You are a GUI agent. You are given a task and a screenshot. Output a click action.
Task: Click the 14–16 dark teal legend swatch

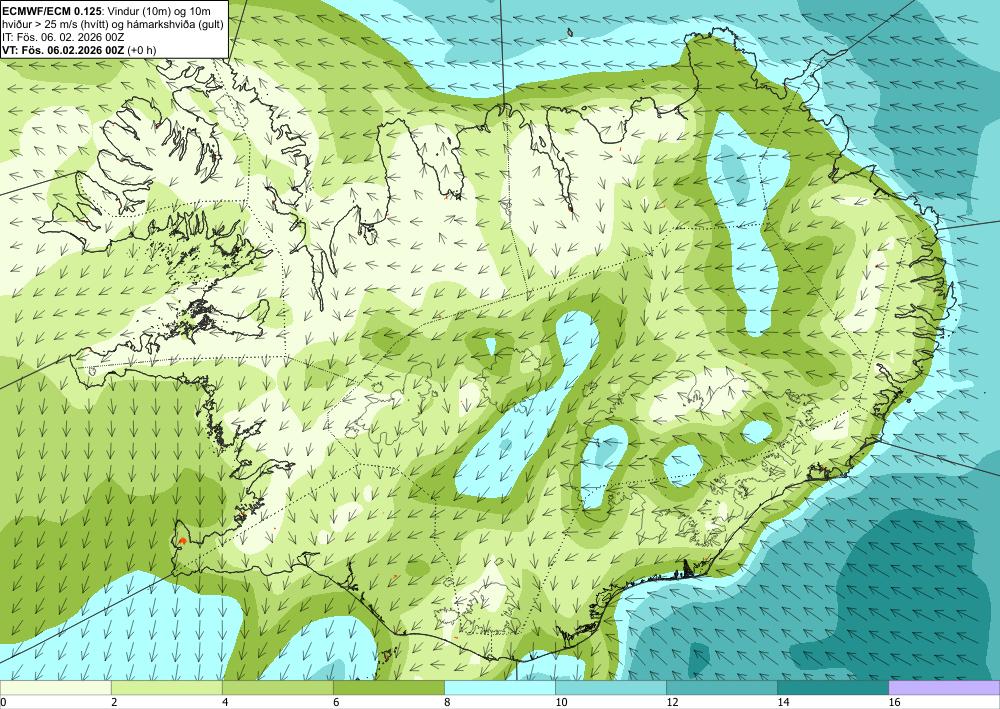pos(832,688)
